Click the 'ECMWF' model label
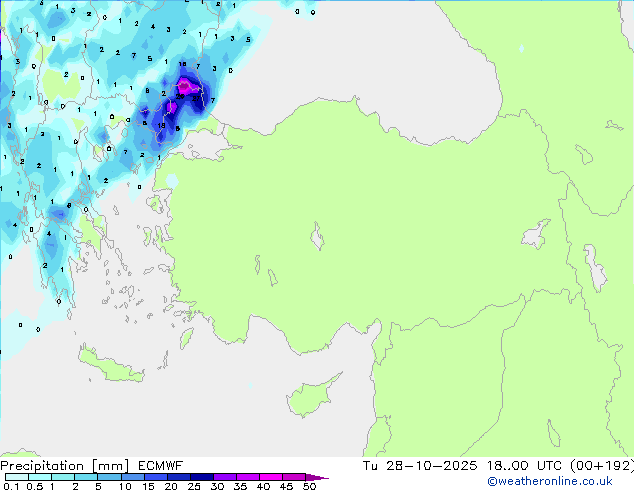 [161, 466]
